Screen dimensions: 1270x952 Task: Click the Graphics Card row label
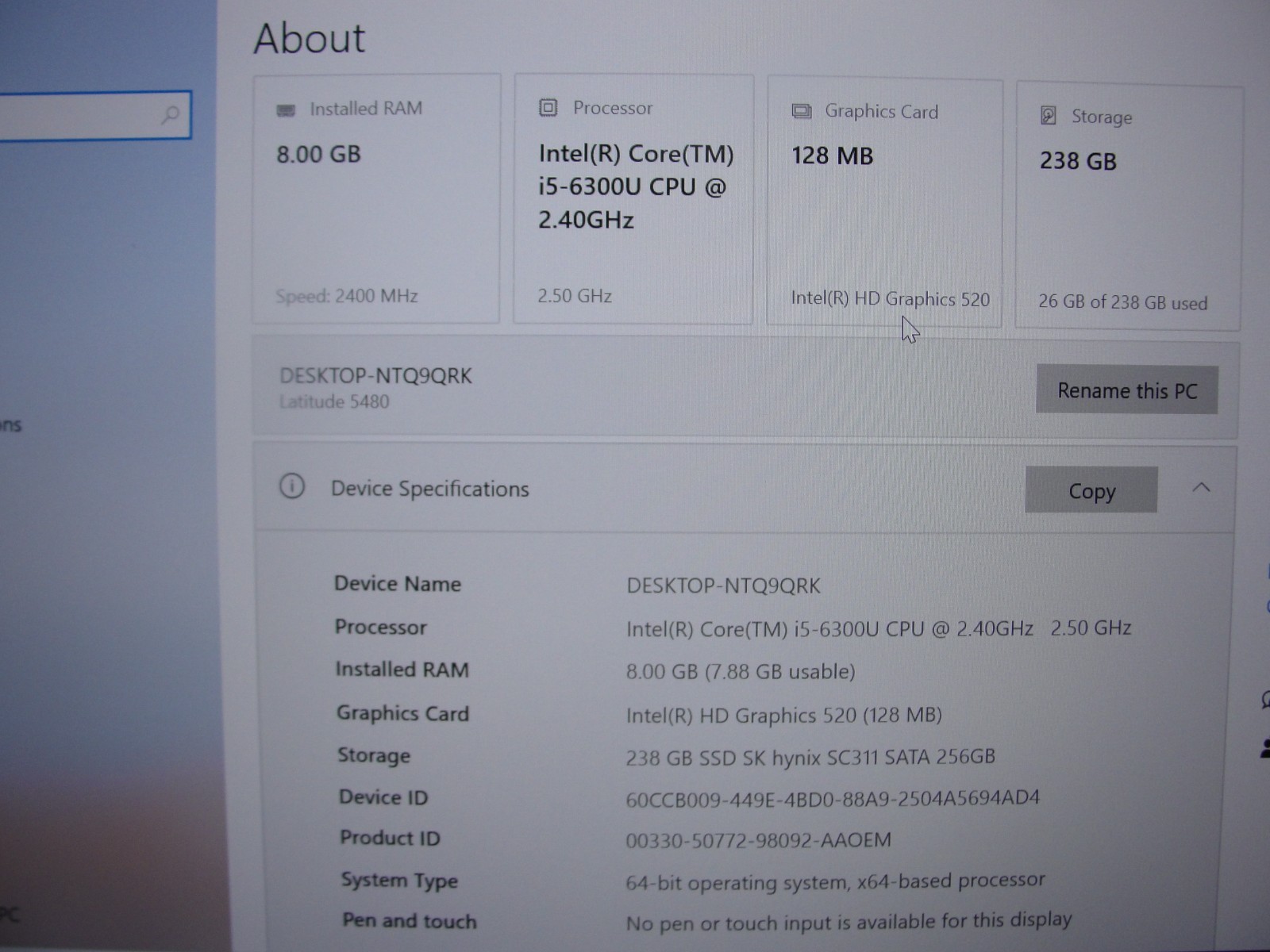click(x=402, y=713)
